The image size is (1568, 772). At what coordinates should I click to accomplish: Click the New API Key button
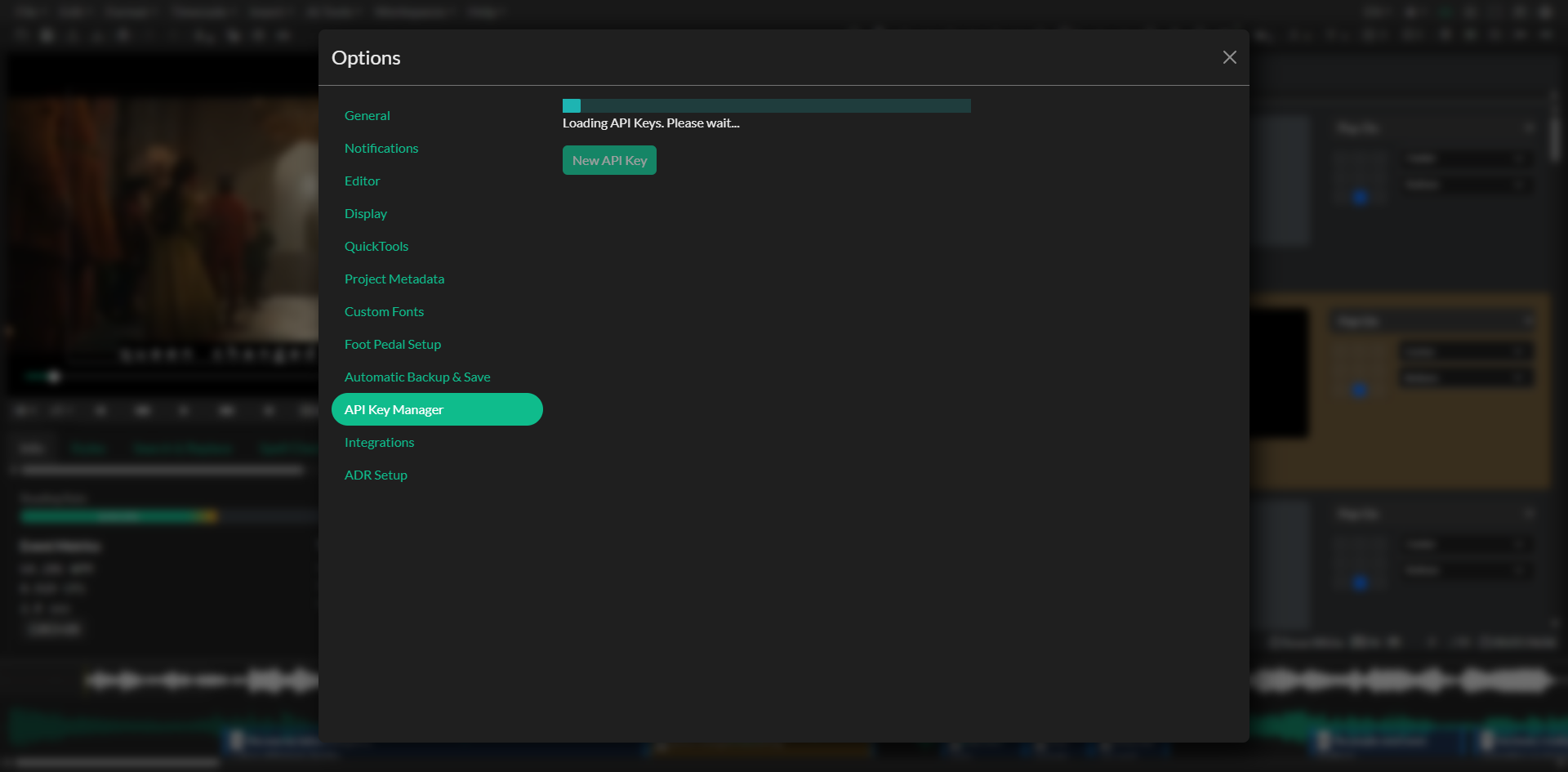pos(609,160)
